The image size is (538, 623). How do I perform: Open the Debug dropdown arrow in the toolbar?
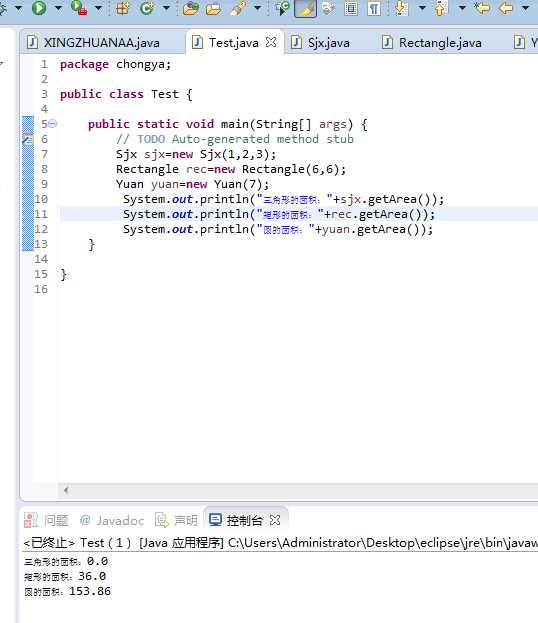click(18, 8)
